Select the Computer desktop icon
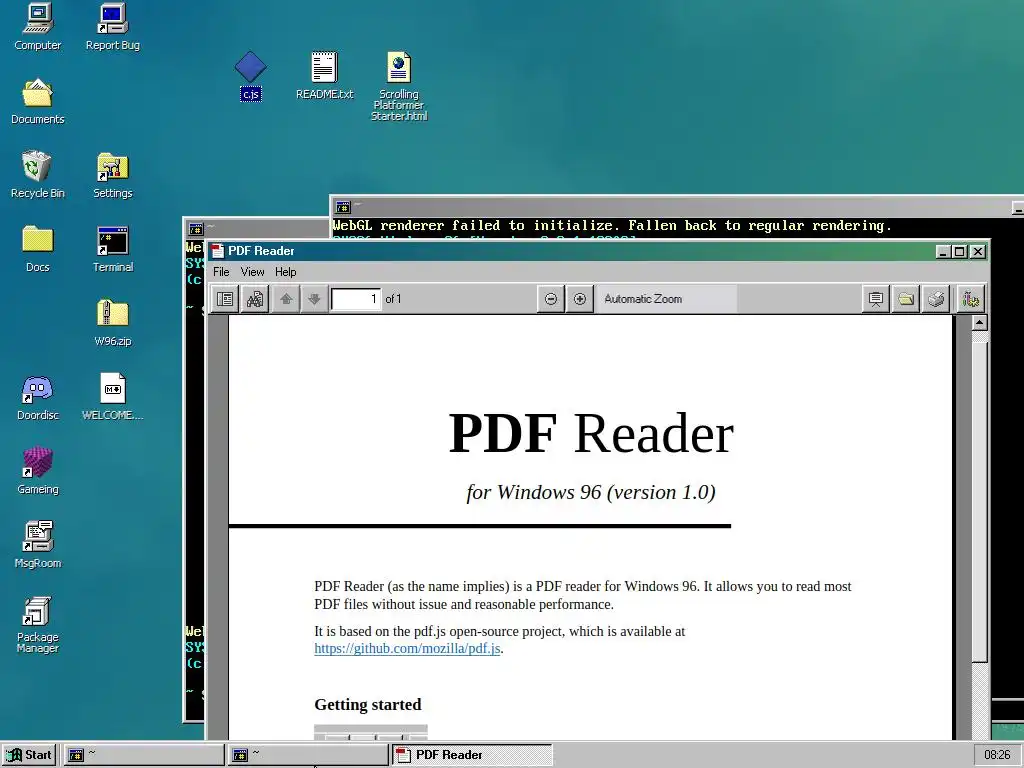The height and width of the screenshot is (768, 1024). coord(37,27)
